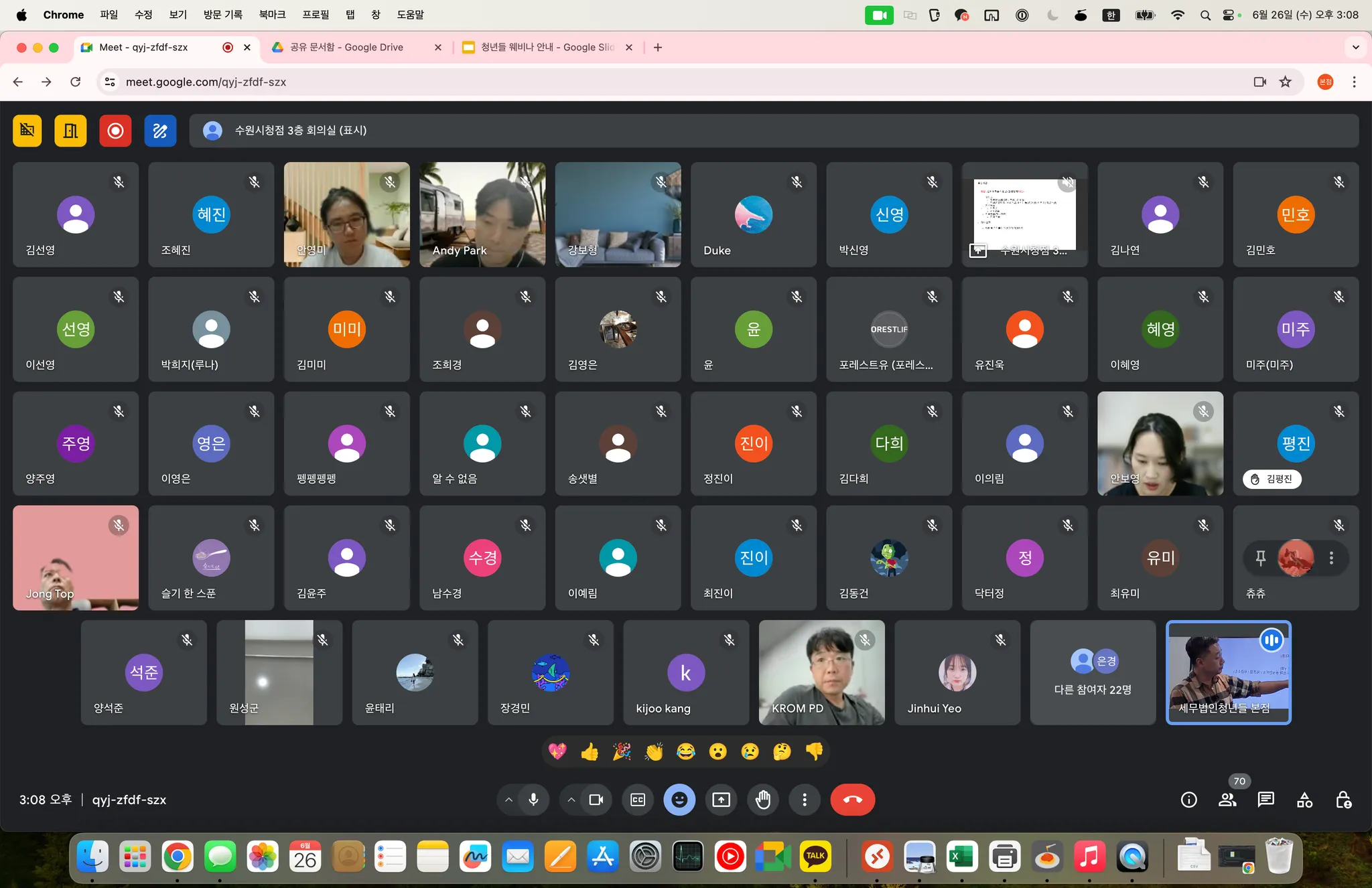Open host controls lock icon

coord(1343,800)
